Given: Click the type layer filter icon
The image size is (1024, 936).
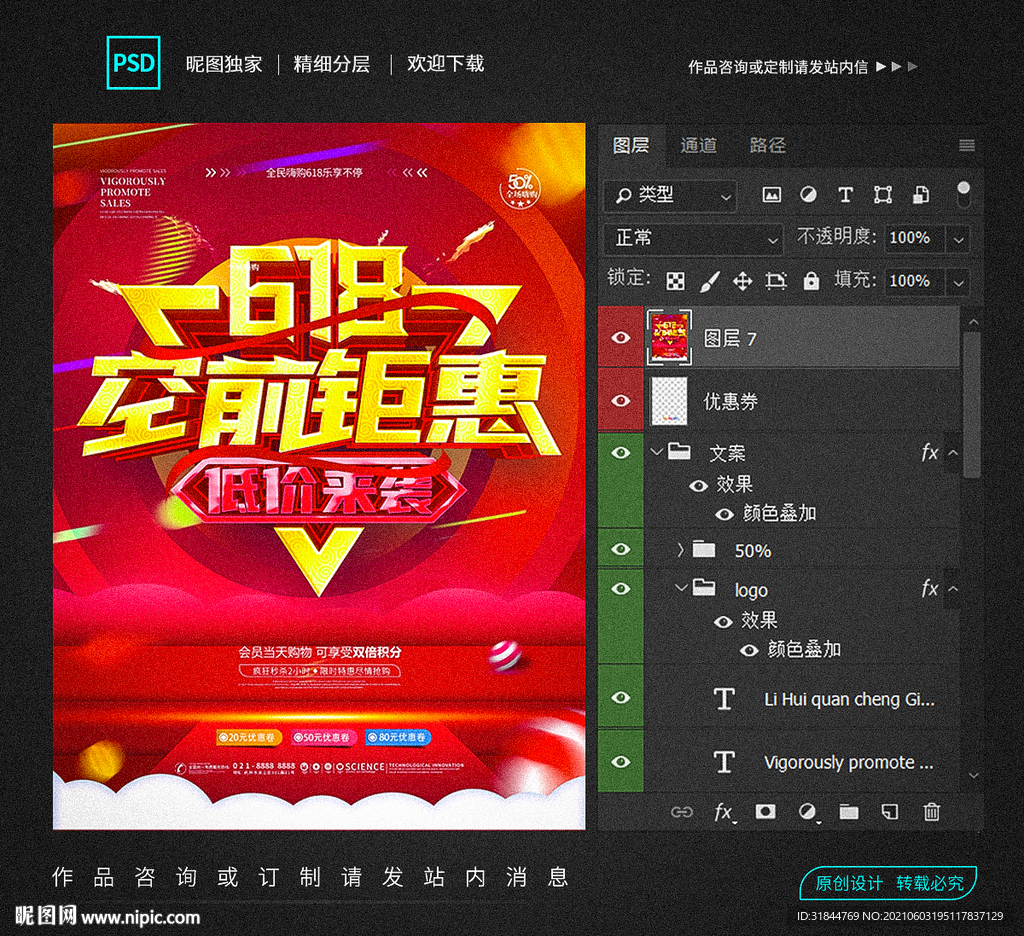Looking at the screenshot, I should point(845,195).
